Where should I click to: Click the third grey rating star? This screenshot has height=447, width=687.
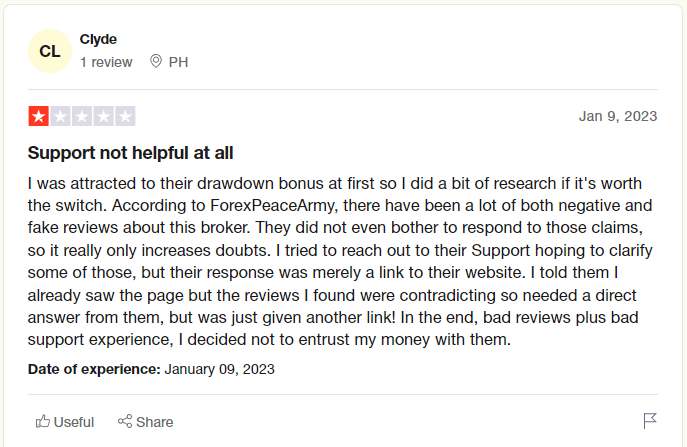(x=82, y=116)
